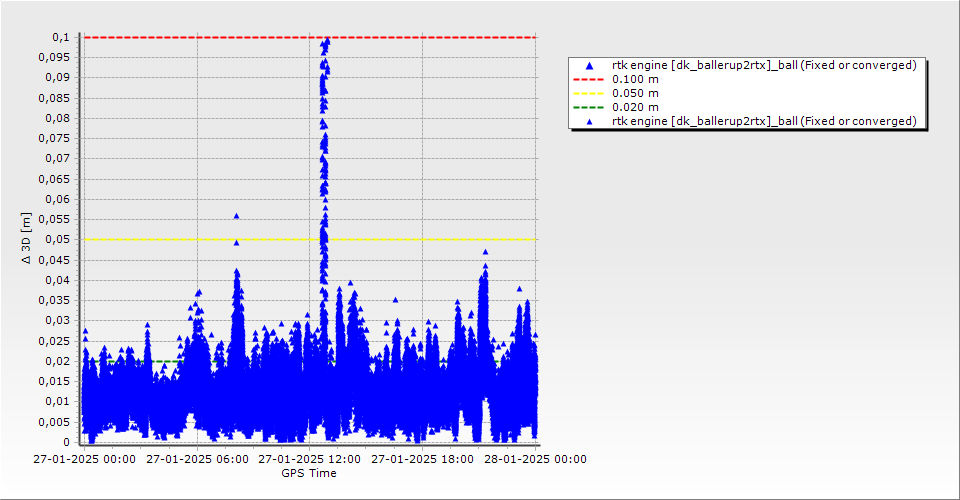The image size is (960, 500).
Task: Click the '0,02' y-axis tick label
Action: coord(58,361)
